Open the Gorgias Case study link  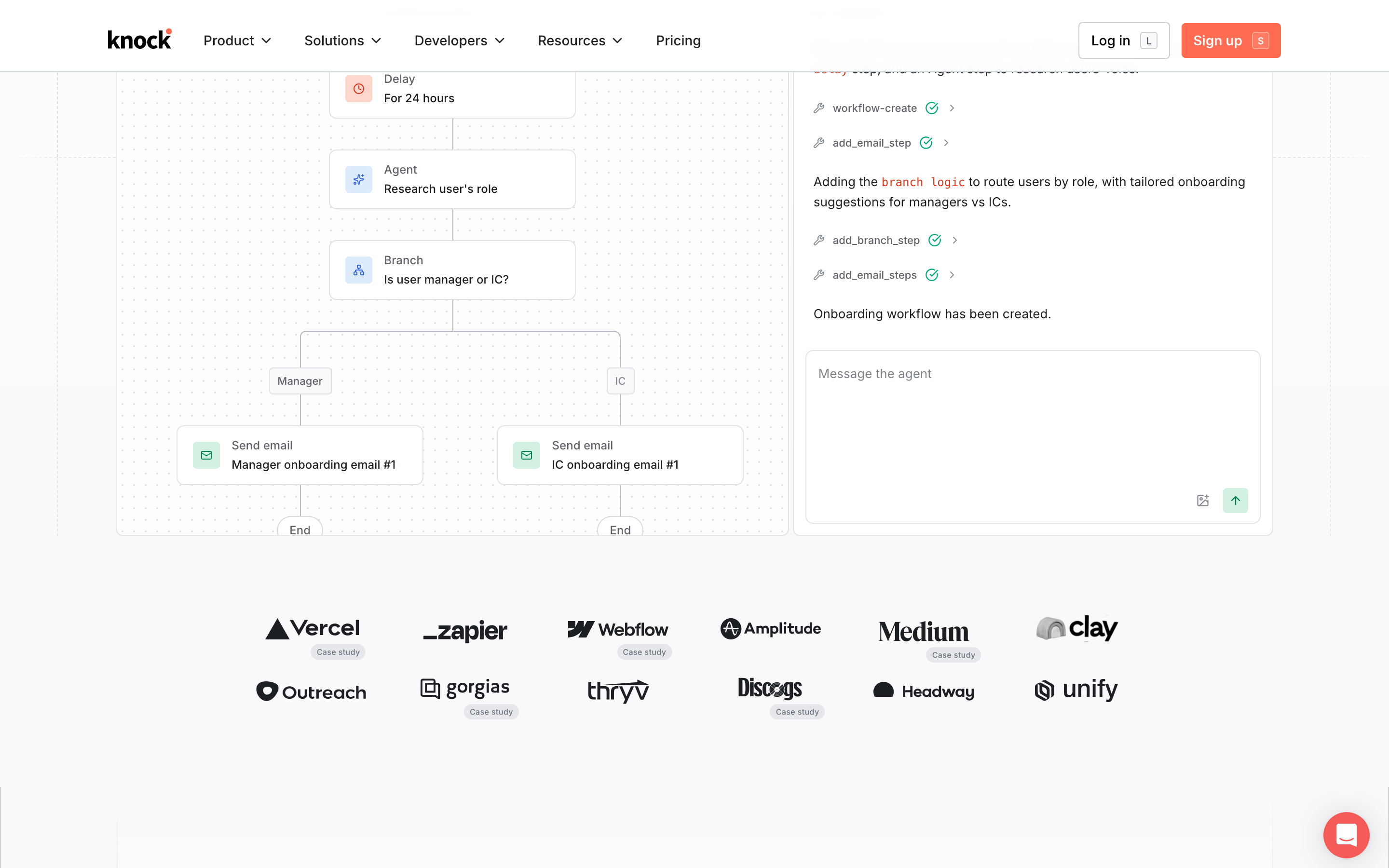click(491, 712)
